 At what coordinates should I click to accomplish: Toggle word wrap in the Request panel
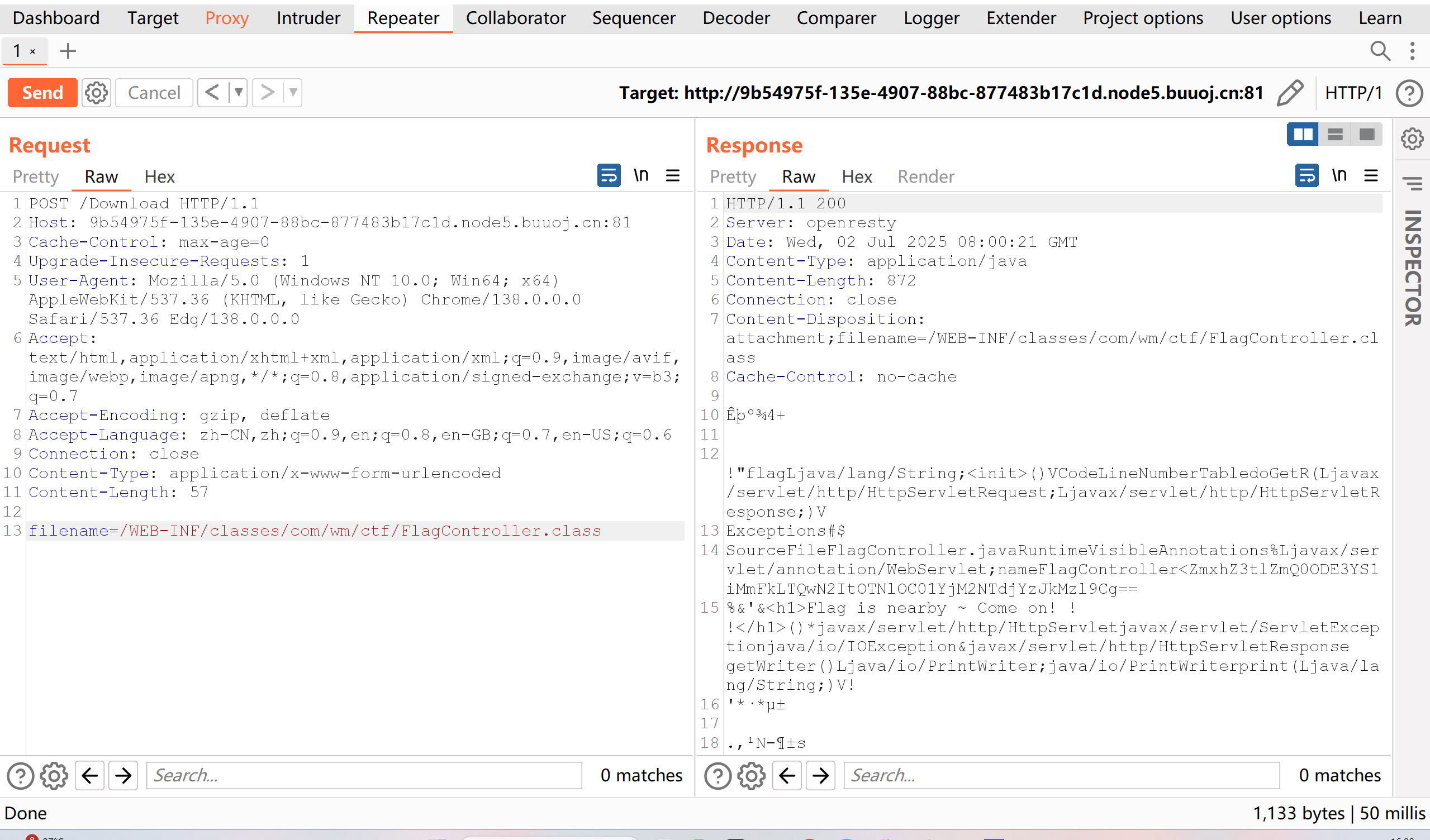click(x=609, y=176)
